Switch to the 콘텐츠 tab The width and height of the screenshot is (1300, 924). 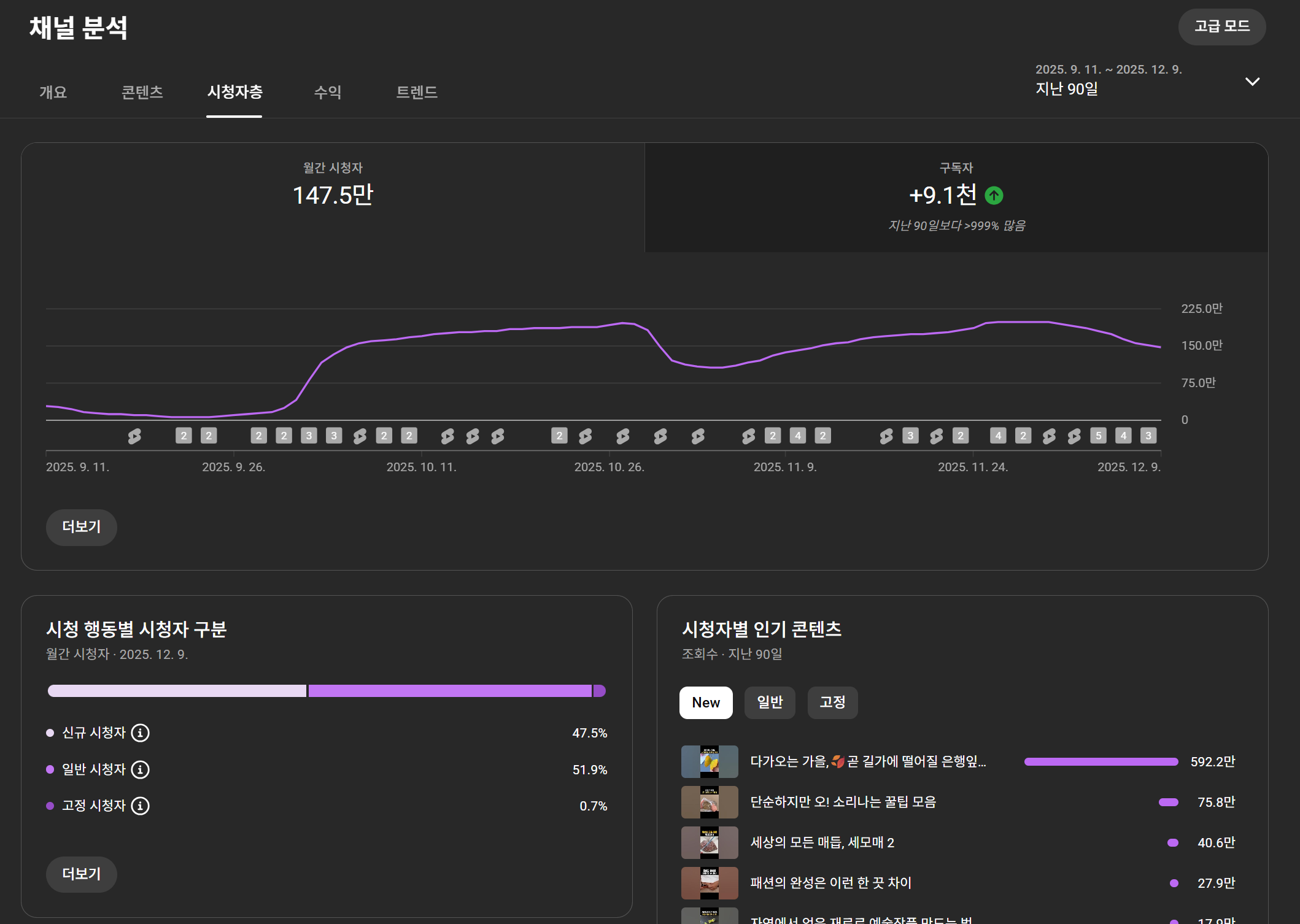[142, 92]
